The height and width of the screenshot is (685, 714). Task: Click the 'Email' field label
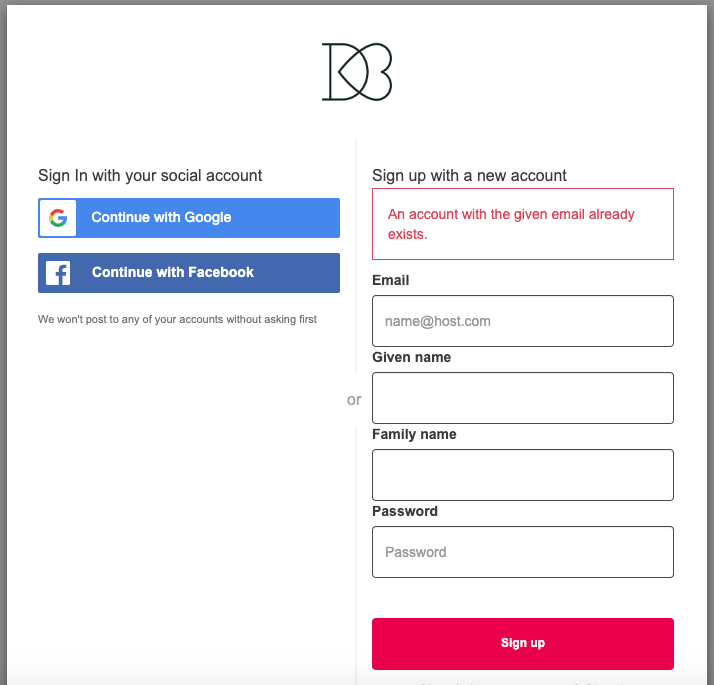tap(390, 280)
